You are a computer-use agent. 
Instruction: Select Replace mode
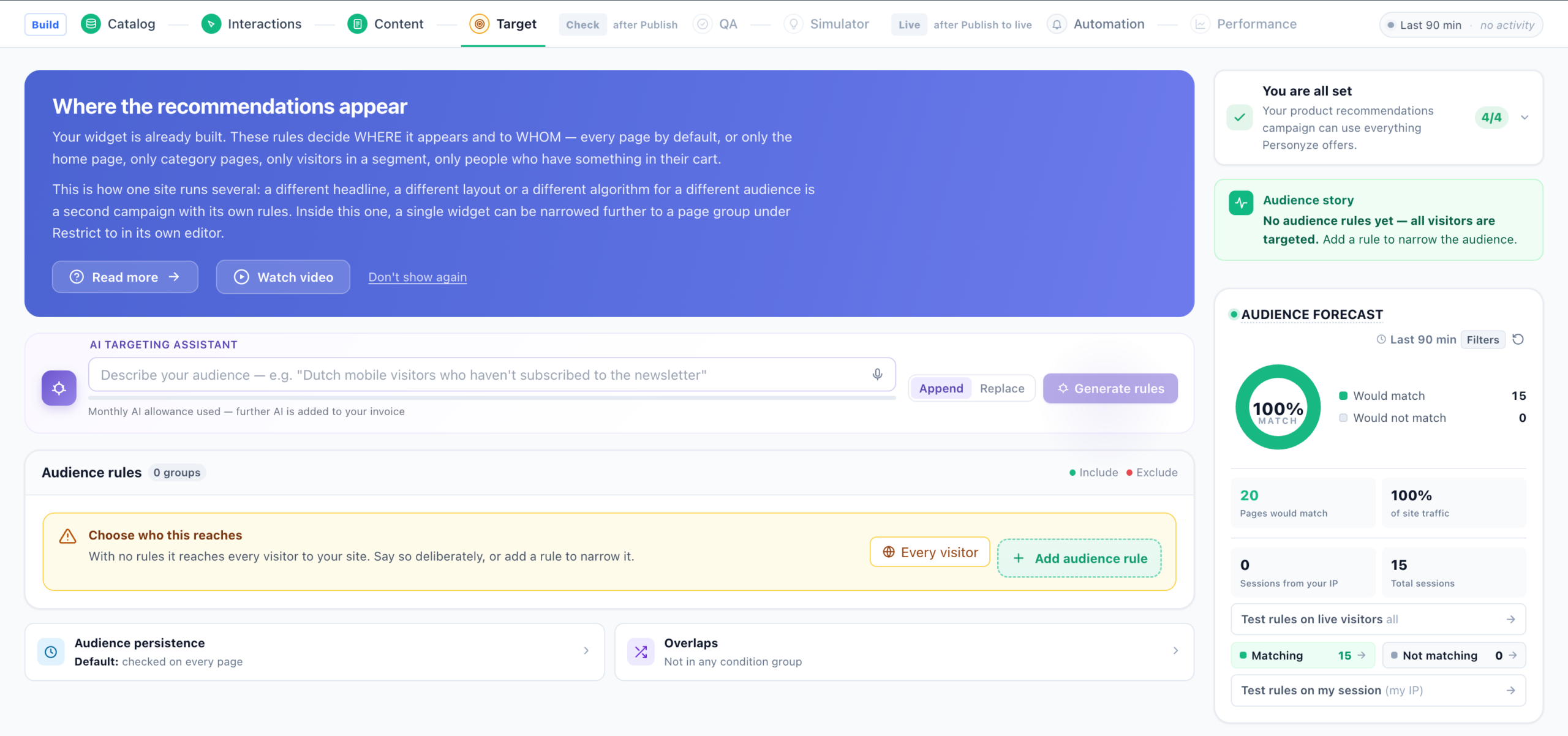click(x=1002, y=388)
